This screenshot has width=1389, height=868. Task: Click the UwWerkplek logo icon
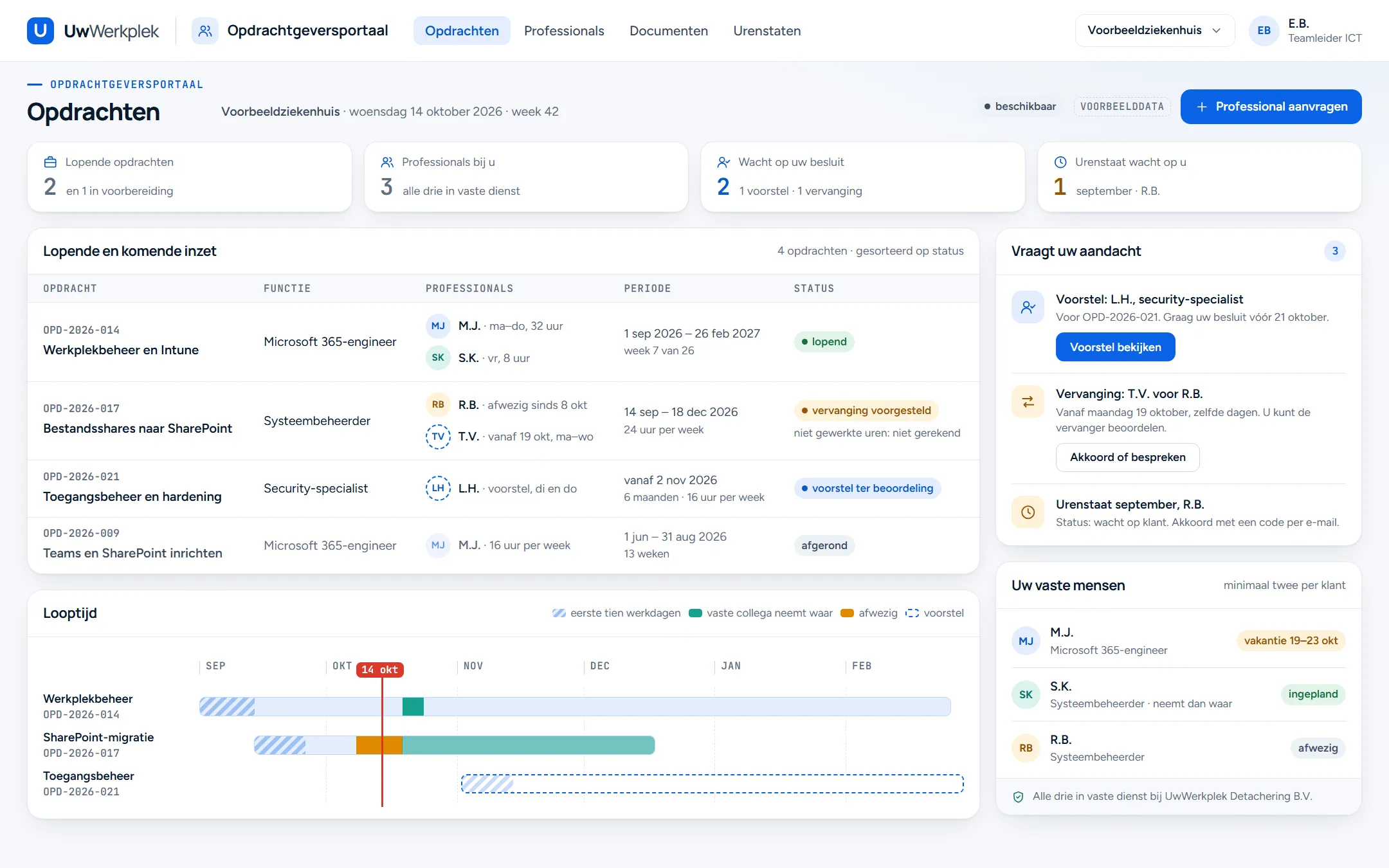40,30
